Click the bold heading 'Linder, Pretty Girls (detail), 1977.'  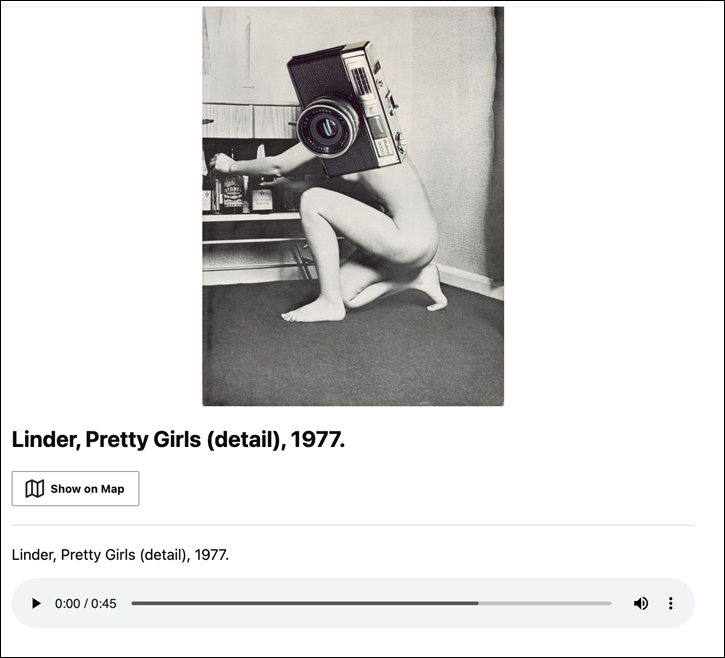point(178,439)
